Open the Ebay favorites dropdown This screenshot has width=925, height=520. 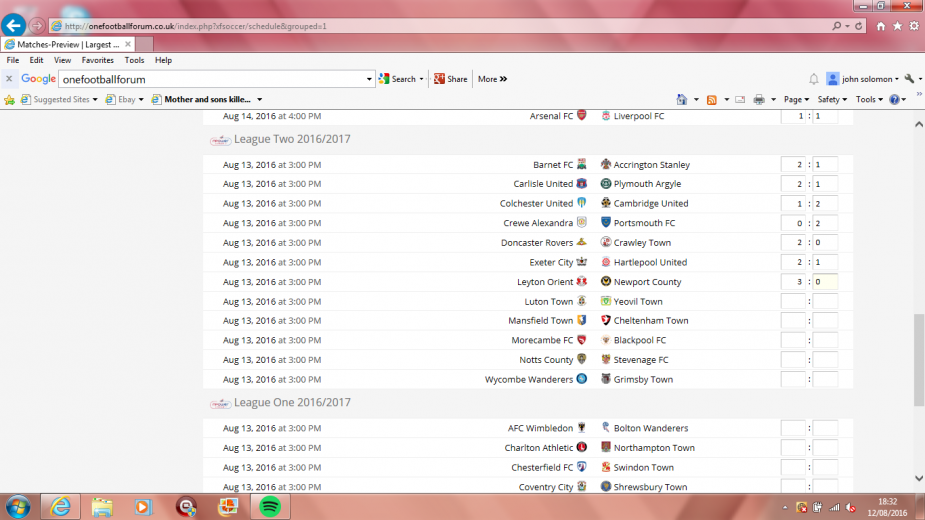(x=141, y=100)
